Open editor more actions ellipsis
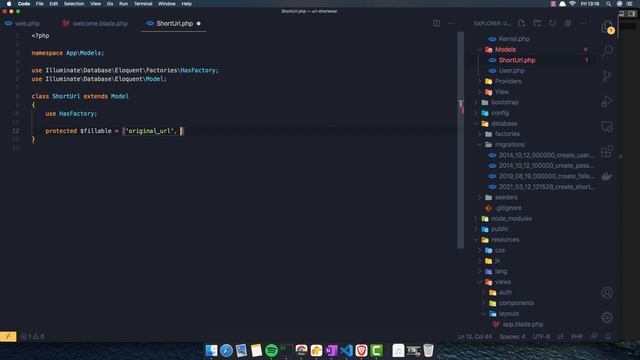Screen dimensions: 640x360 click(451, 23)
